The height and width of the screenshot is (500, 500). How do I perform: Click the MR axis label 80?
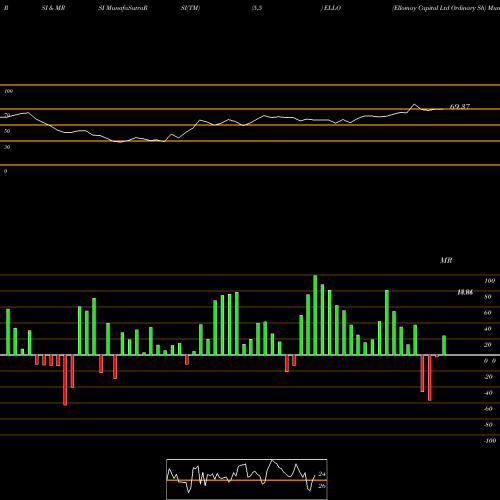[x=488, y=297]
